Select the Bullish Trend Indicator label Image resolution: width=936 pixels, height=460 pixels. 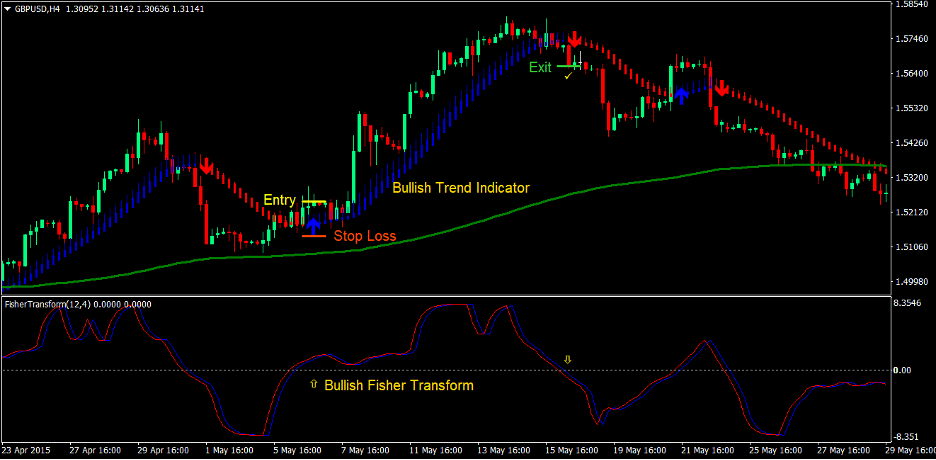(x=461, y=188)
